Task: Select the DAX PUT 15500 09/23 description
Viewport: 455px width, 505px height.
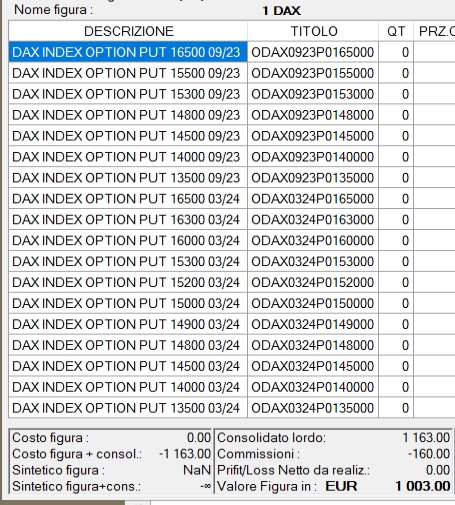Action: click(128, 73)
